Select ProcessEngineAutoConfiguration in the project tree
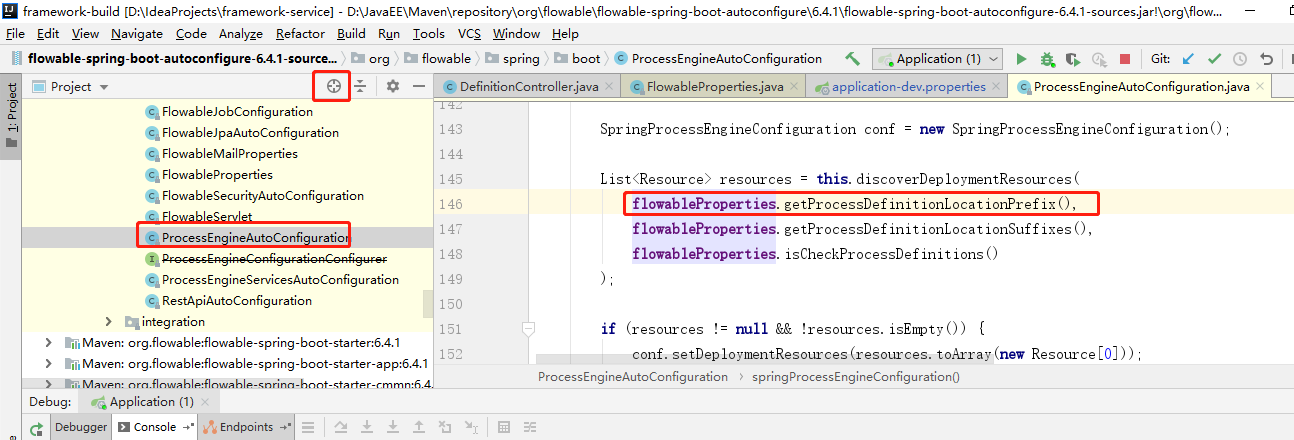 247,238
